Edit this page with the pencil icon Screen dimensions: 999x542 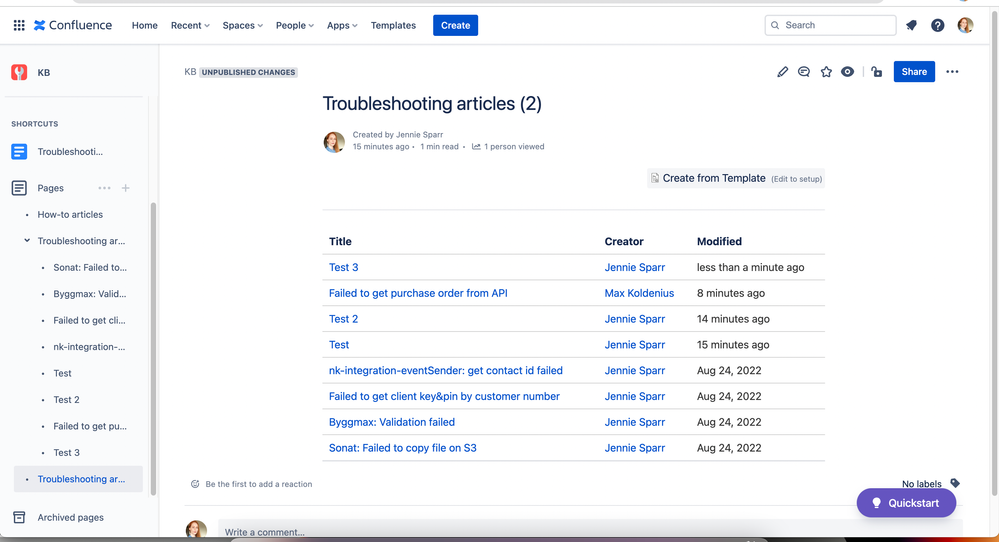[x=782, y=72]
